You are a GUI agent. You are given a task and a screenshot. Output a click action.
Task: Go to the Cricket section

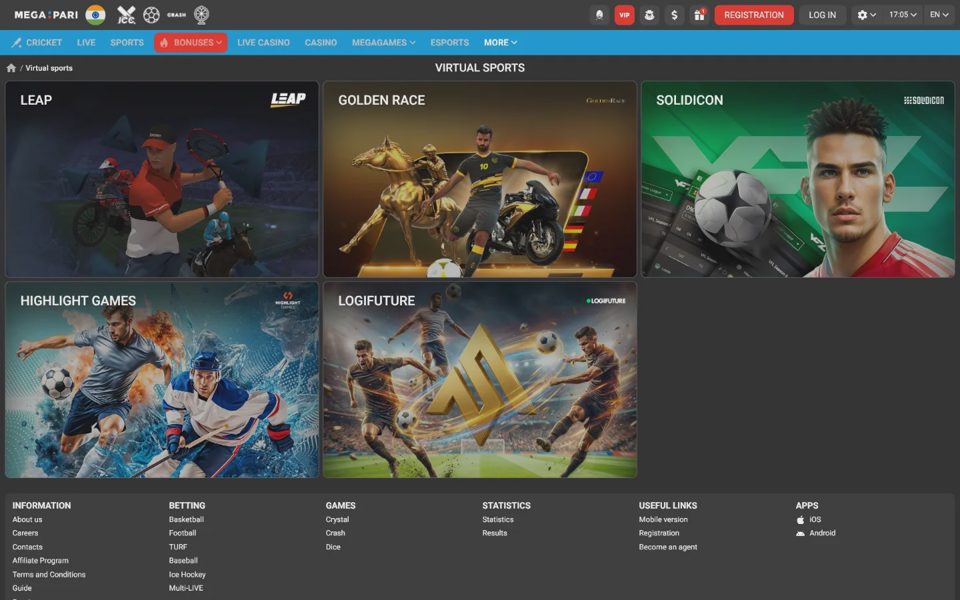coord(37,42)
